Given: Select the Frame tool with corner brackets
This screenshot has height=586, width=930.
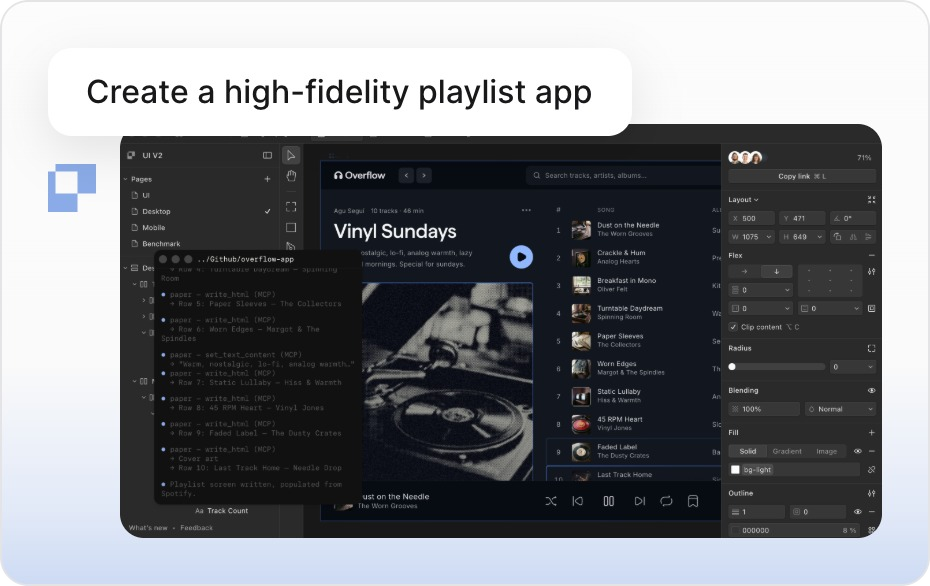Looking at the screenshot, I should coord(291,206).
